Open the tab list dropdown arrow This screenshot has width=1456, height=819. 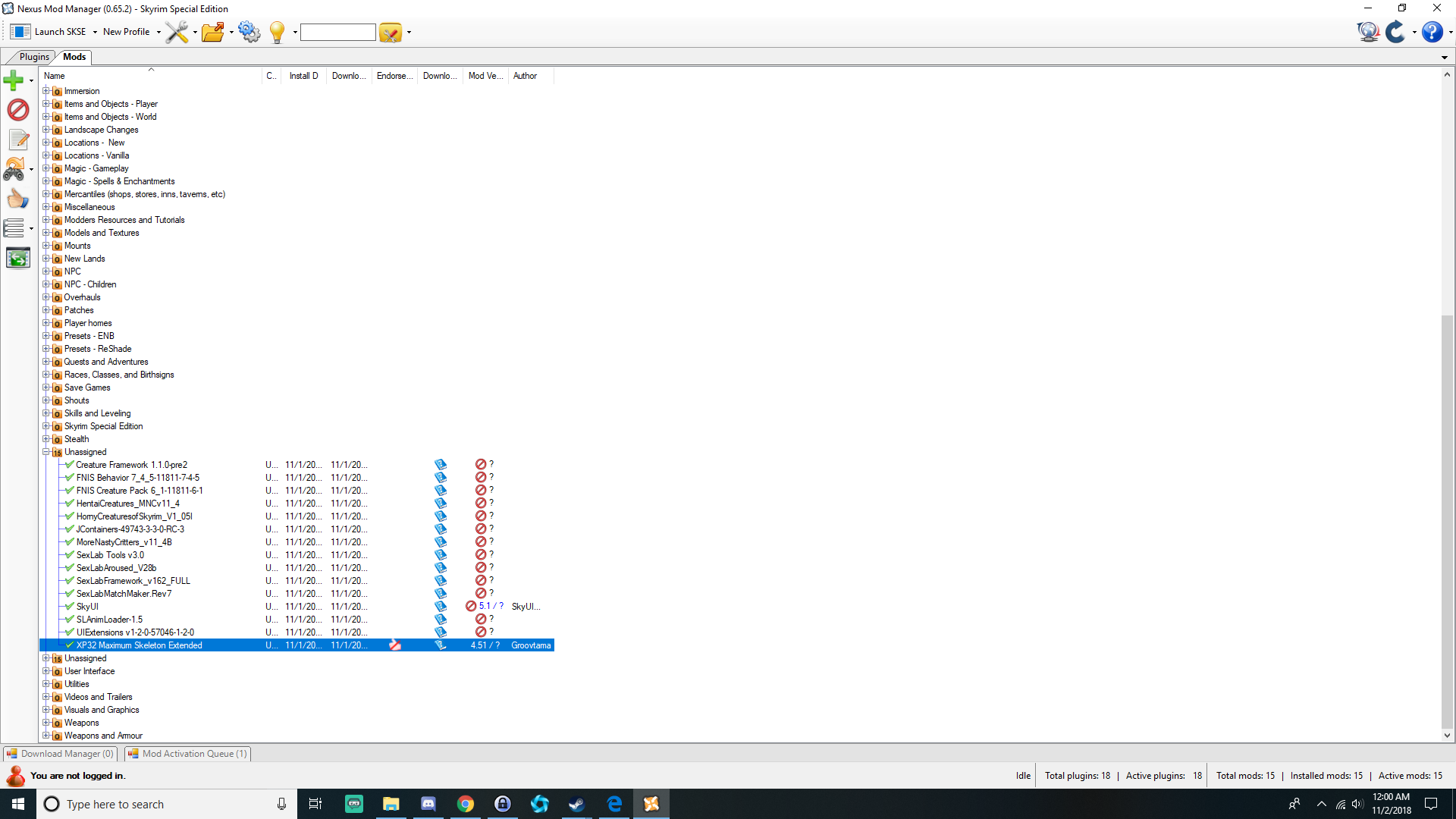pyautogui.click(x=1445, y=58)
